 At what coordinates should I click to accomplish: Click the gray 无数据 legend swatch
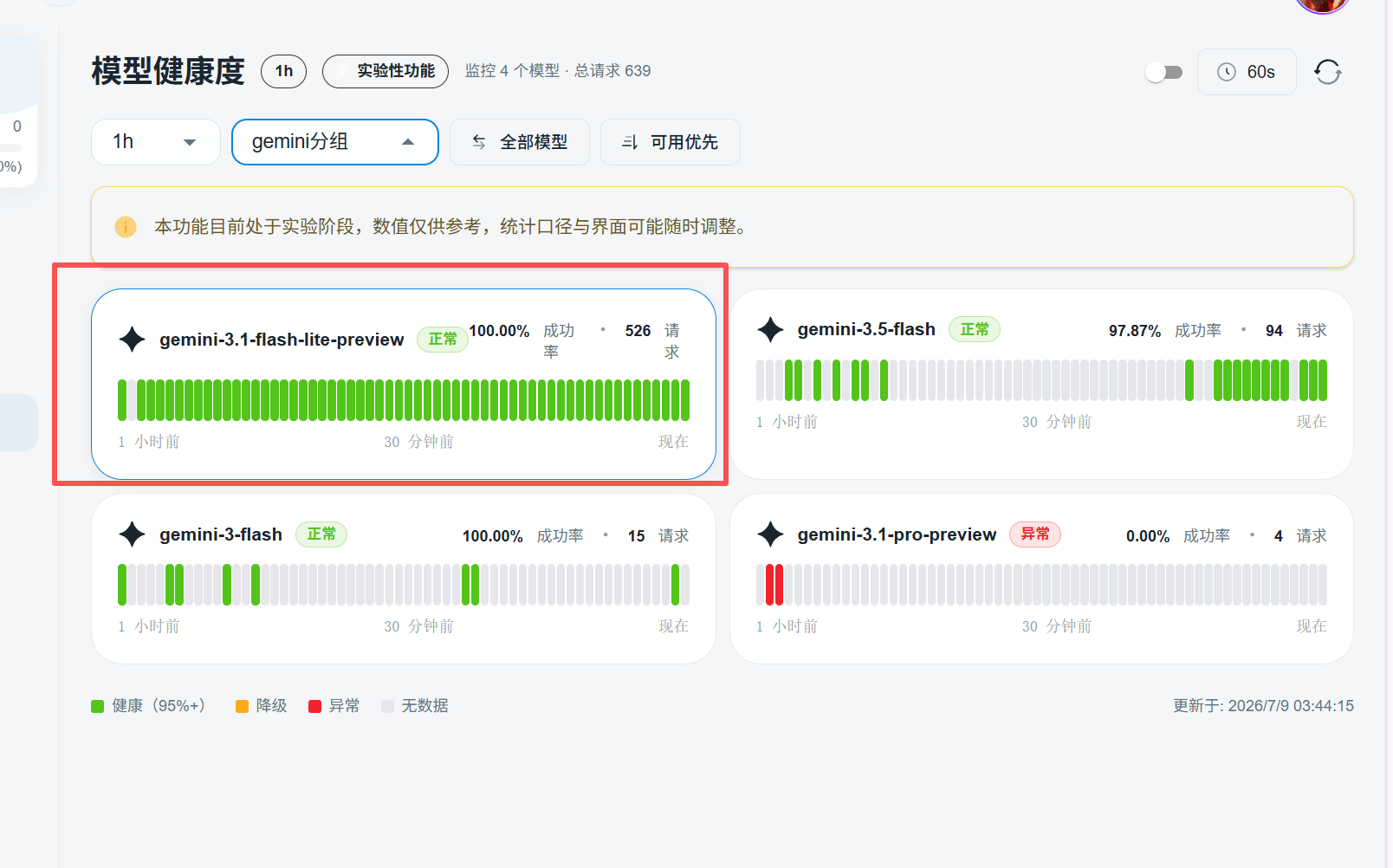(388, 706)
